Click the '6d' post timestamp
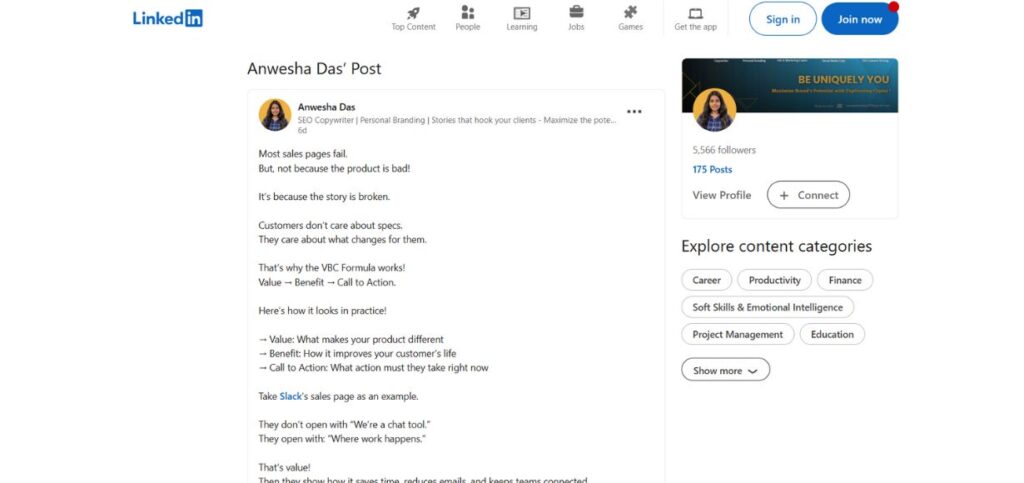Image resolution: width=1024 pixels, height=483 pixels. [302, 131]
